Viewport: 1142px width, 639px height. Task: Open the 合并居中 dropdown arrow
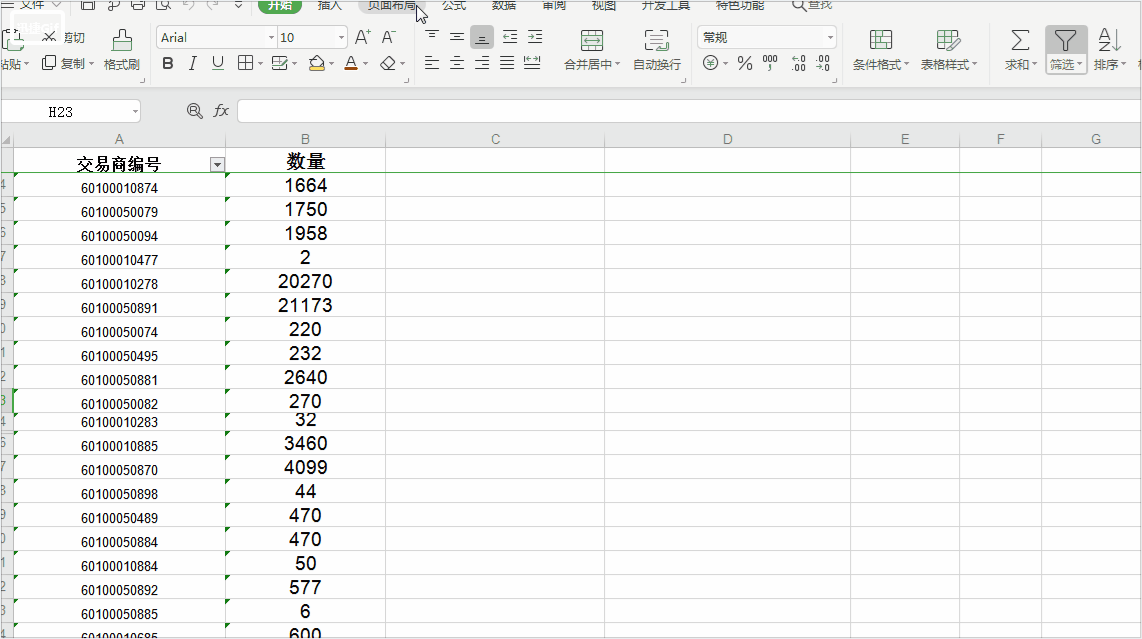(618, 64)
